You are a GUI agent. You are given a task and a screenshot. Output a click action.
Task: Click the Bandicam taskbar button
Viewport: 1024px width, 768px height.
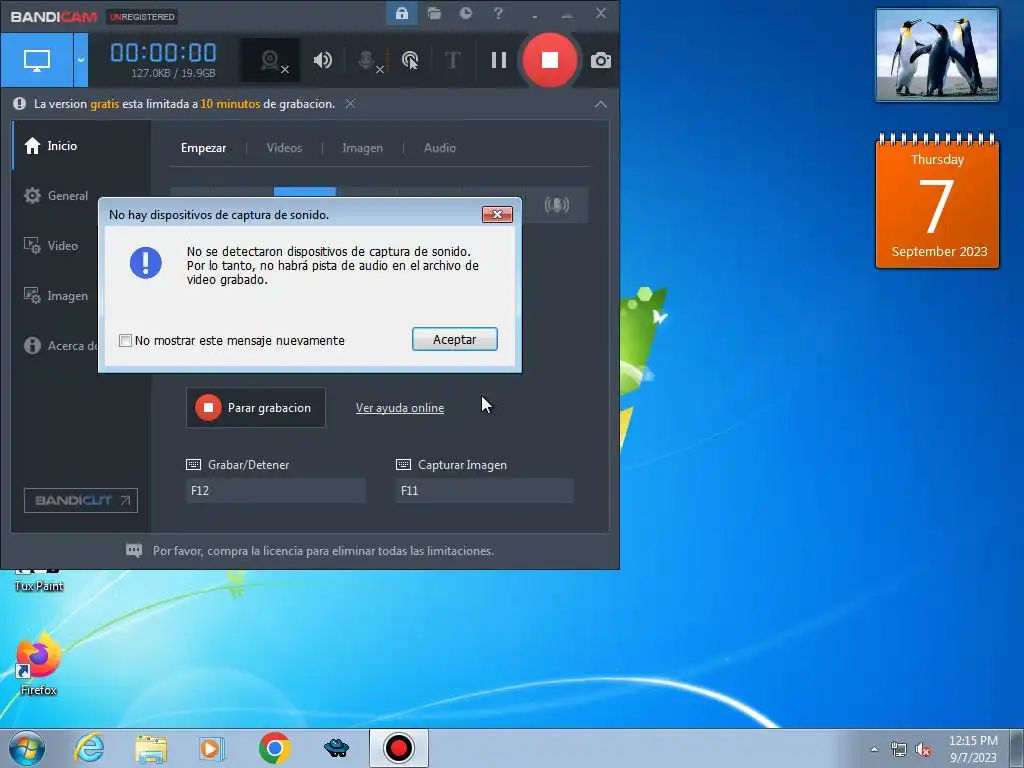pos(398,748)
